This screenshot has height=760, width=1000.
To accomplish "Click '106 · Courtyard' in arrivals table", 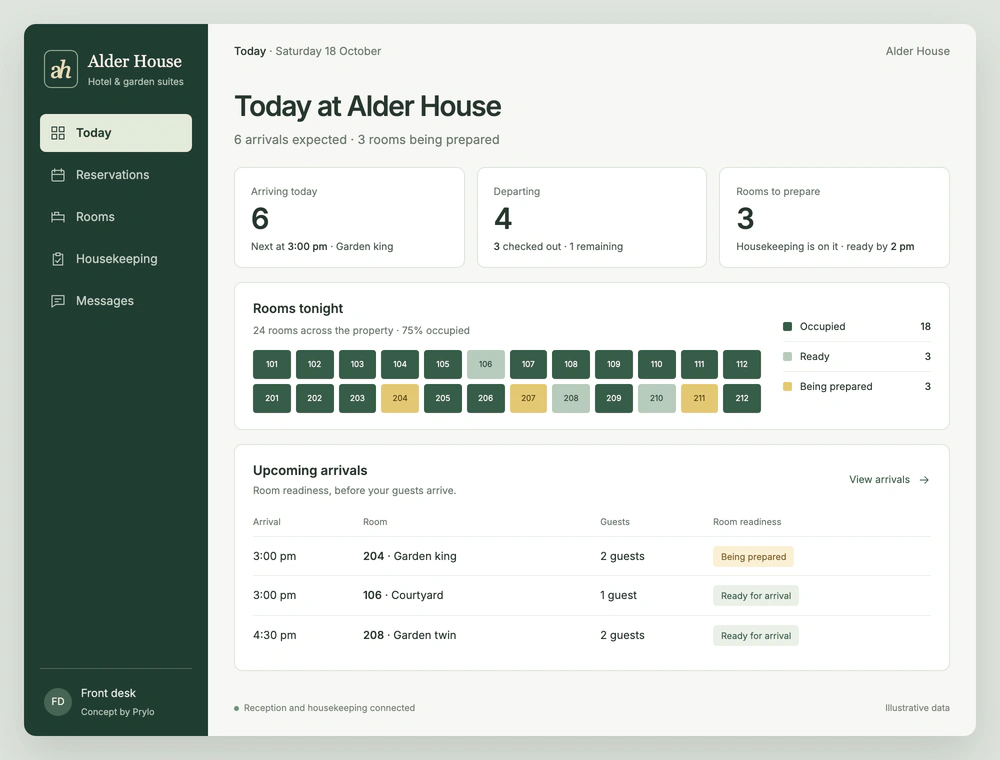I will (403, 595).
